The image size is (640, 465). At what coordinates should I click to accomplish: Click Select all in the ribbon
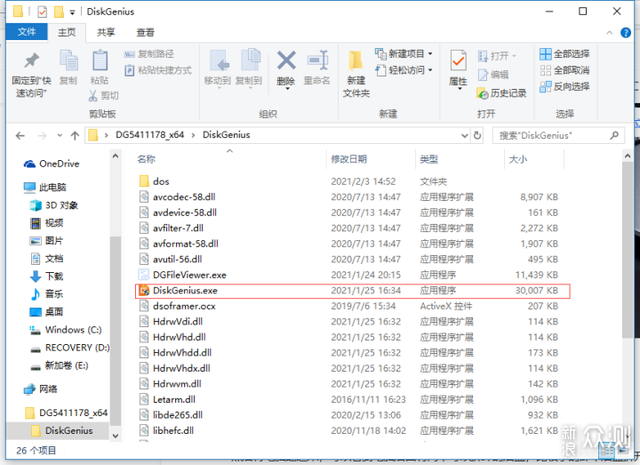(x=564, y=54)
